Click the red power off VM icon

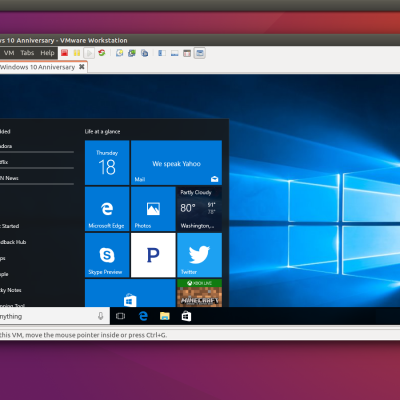[65, 53]
